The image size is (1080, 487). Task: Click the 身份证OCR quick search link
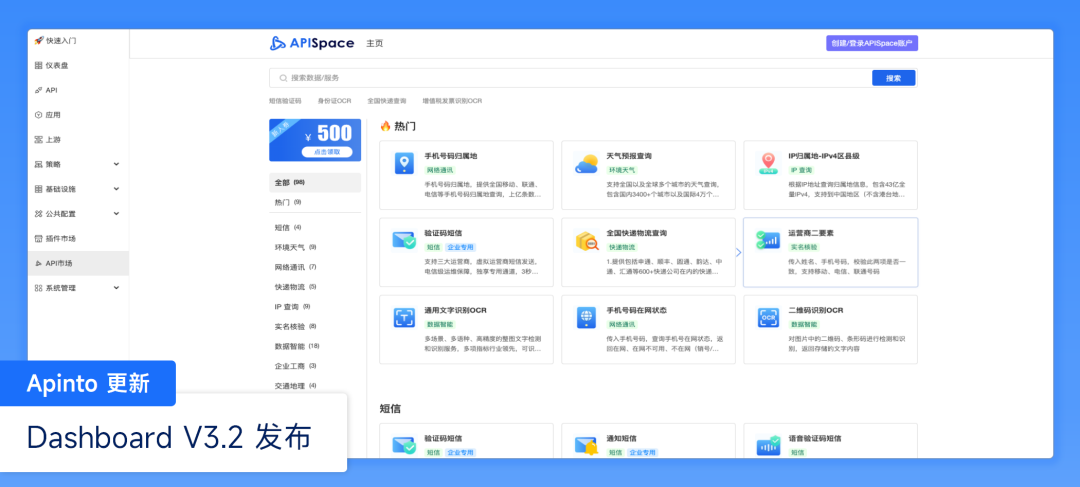click(334, 101)
